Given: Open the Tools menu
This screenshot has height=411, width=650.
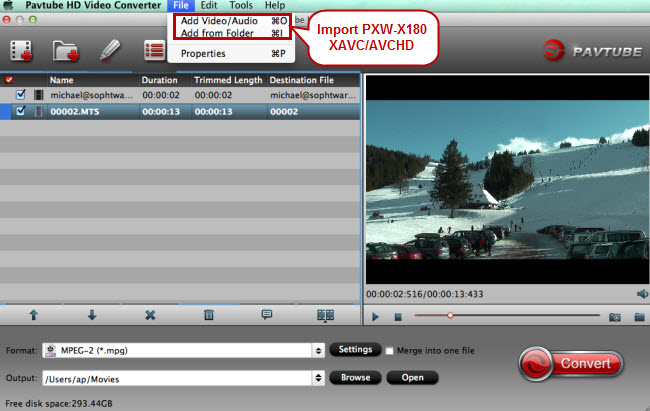Looking at the screenshot, I should click(x=241, y=5).
